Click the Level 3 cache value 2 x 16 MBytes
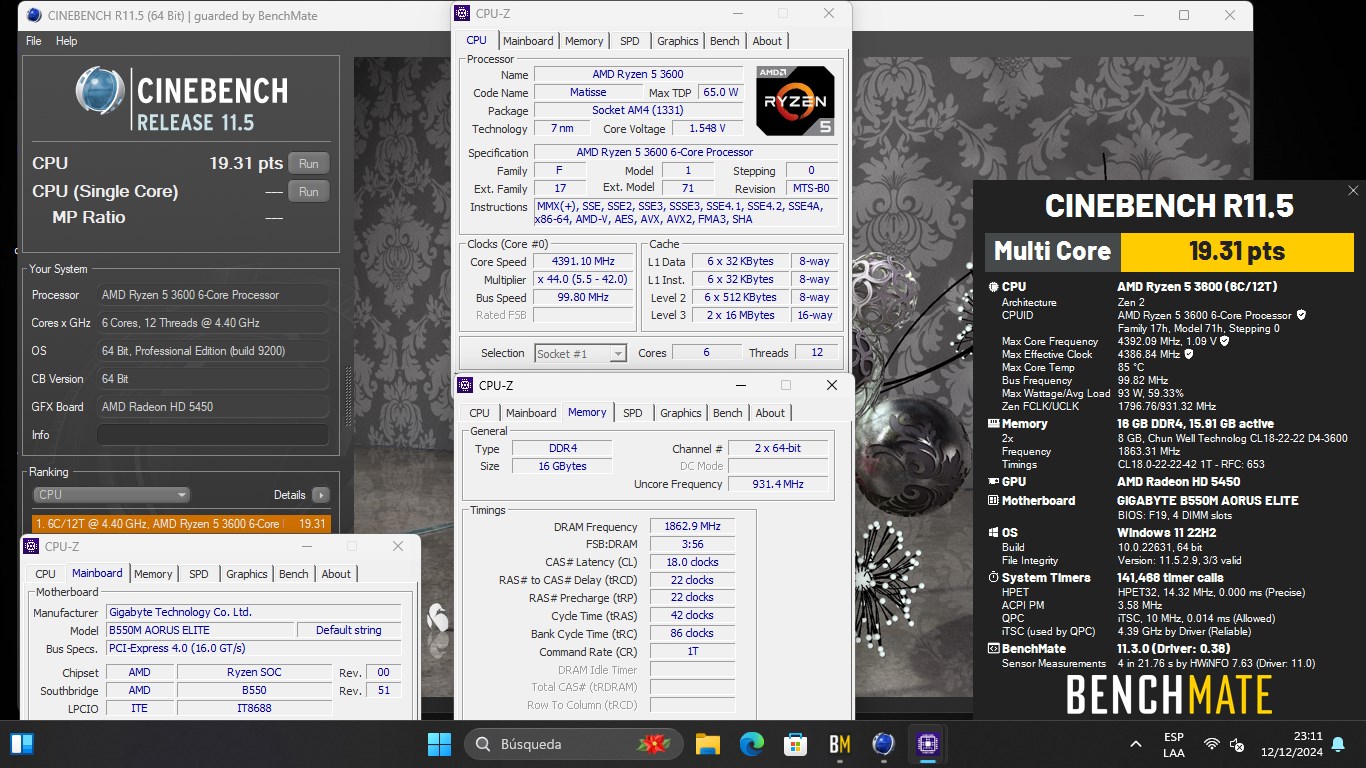1366x768 pixels. tap(741, 315)
